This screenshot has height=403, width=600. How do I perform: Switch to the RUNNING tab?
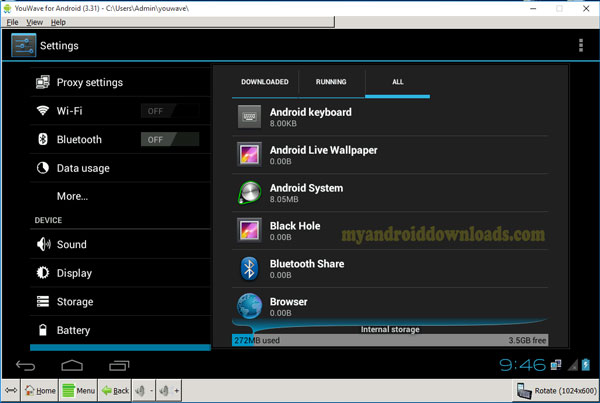click(331, 82)
